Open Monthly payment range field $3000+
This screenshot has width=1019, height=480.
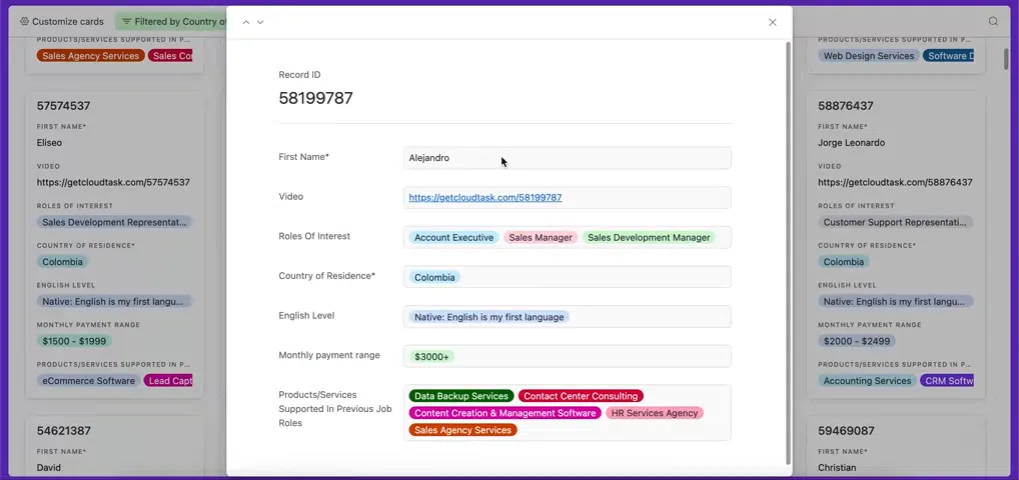click(x=567, y=356)
